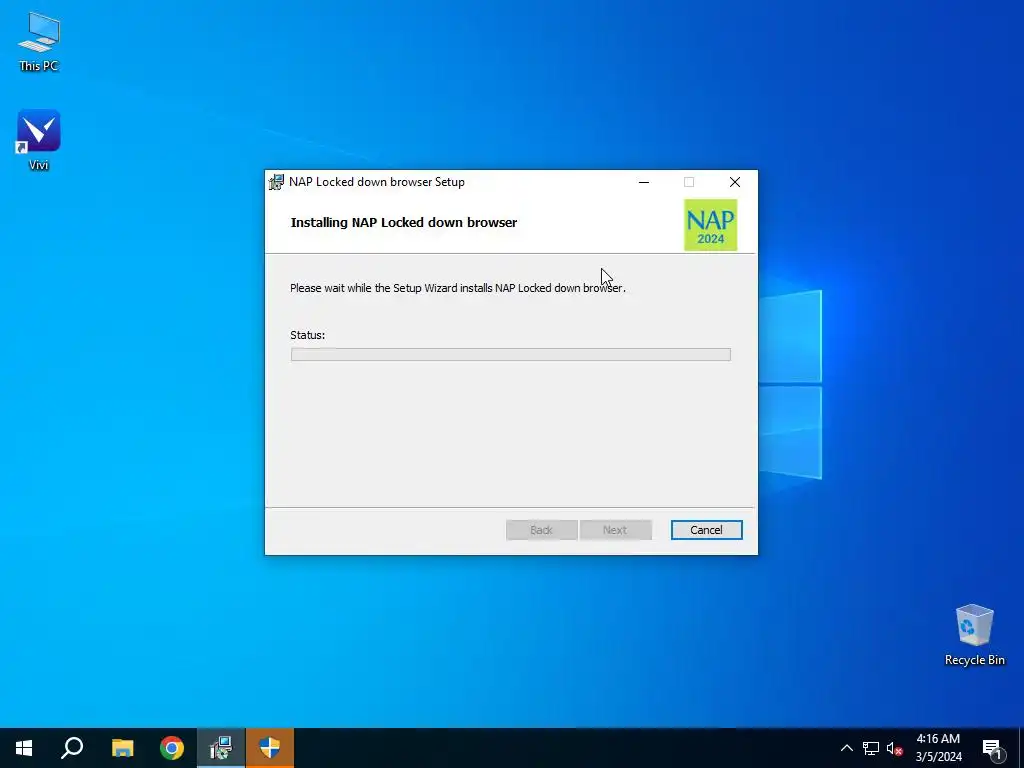The width and height of the screenshot is (1024, 768).
Task: Click the installer icon in title bar
Action: (276, 182)
